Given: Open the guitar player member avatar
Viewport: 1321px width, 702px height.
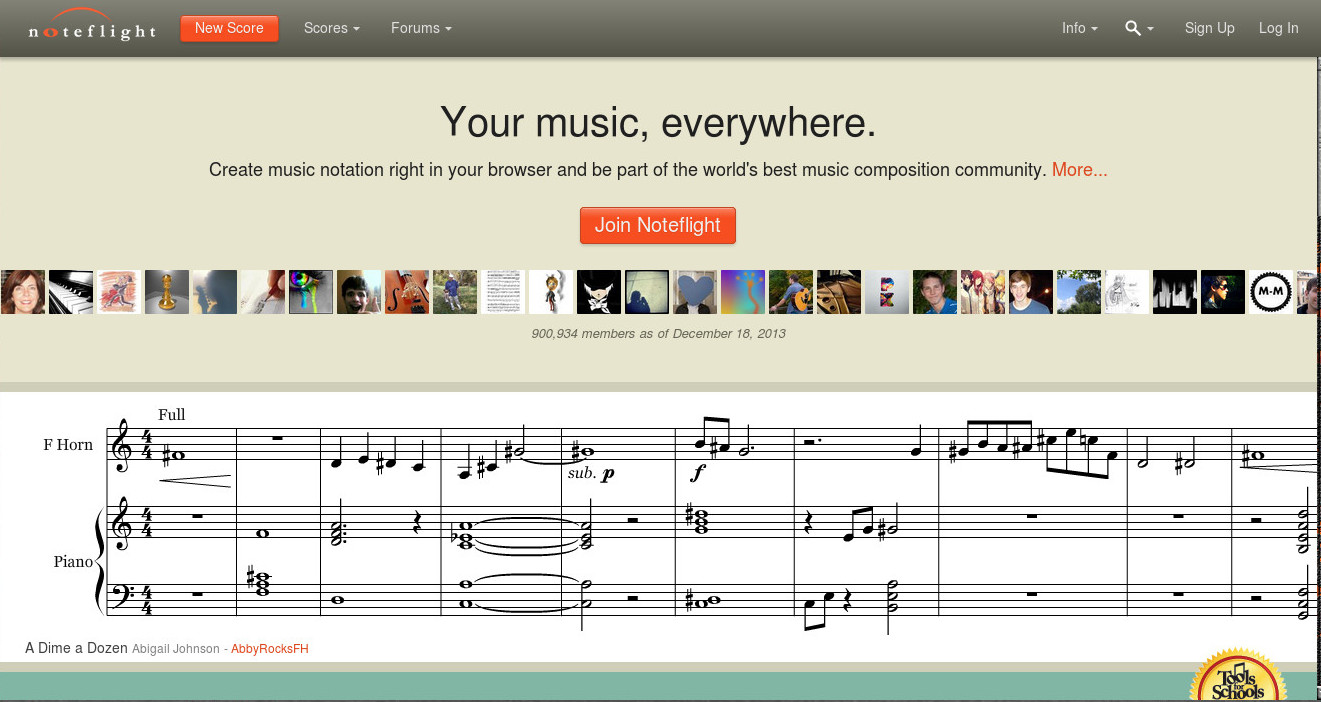Looking at the screenshot, I should 791,292.
